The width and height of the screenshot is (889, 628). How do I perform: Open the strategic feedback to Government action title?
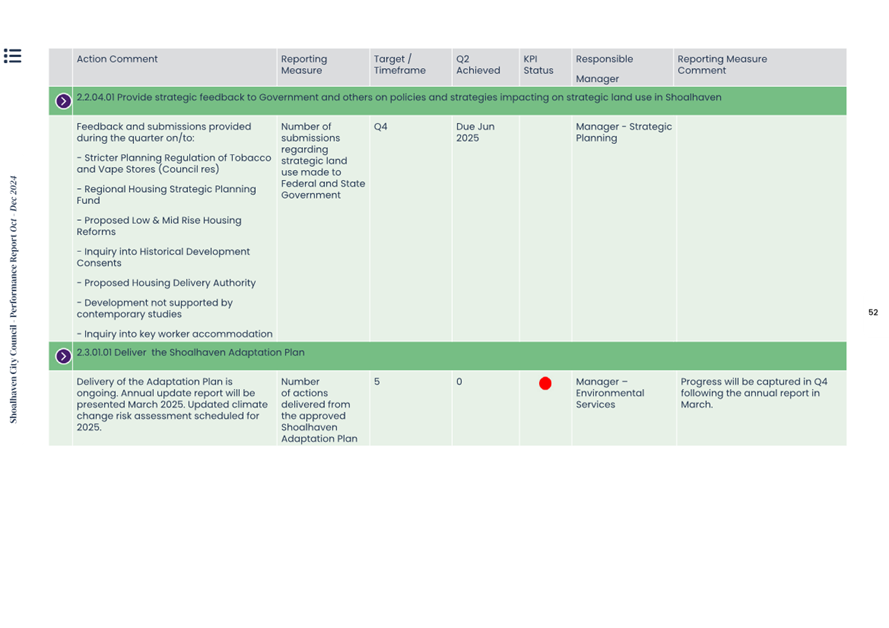pyautogui.click(x=398, y=98)
